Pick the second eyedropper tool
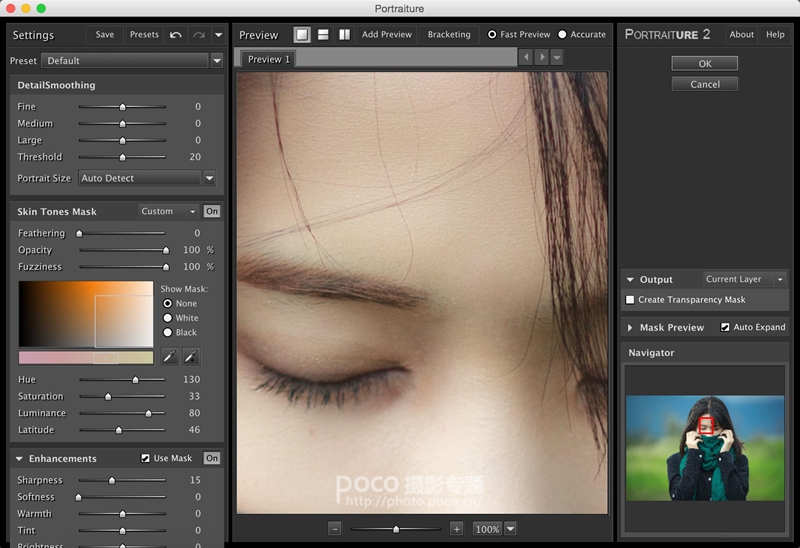 [x=191, y=356]
